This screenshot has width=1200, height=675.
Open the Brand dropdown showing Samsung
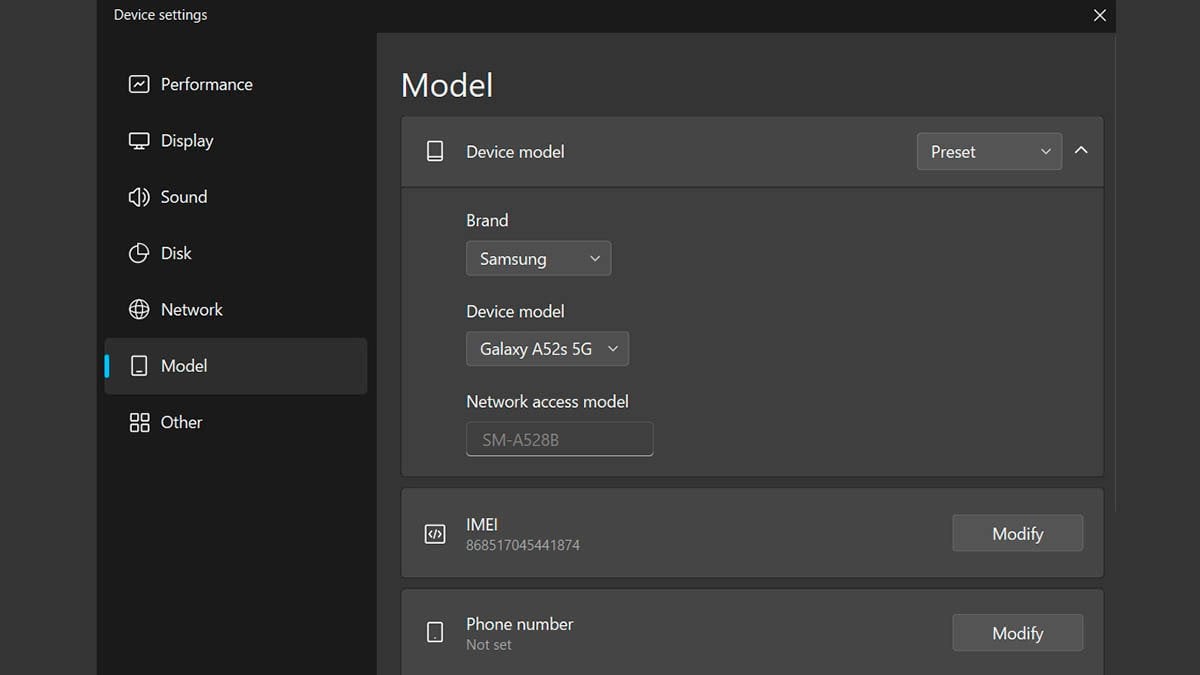pyautogui.click(x=538, y=259)
